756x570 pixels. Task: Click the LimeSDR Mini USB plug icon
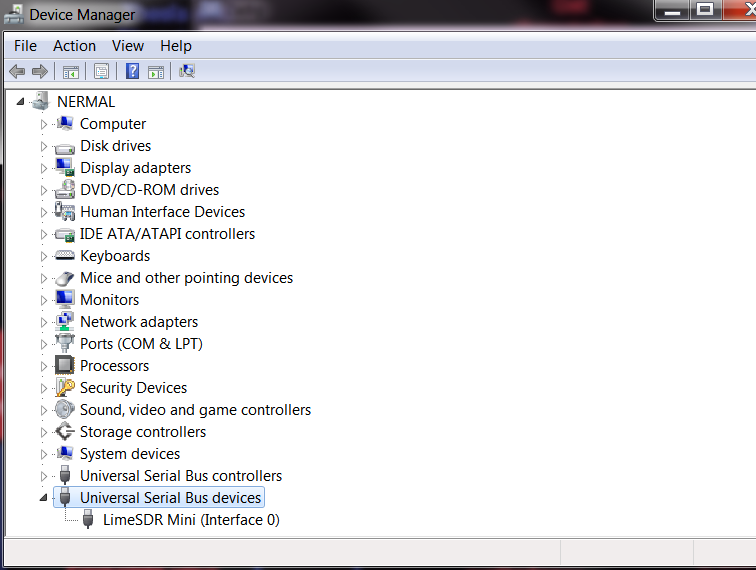pyautogui.click(x=88, y=520)
